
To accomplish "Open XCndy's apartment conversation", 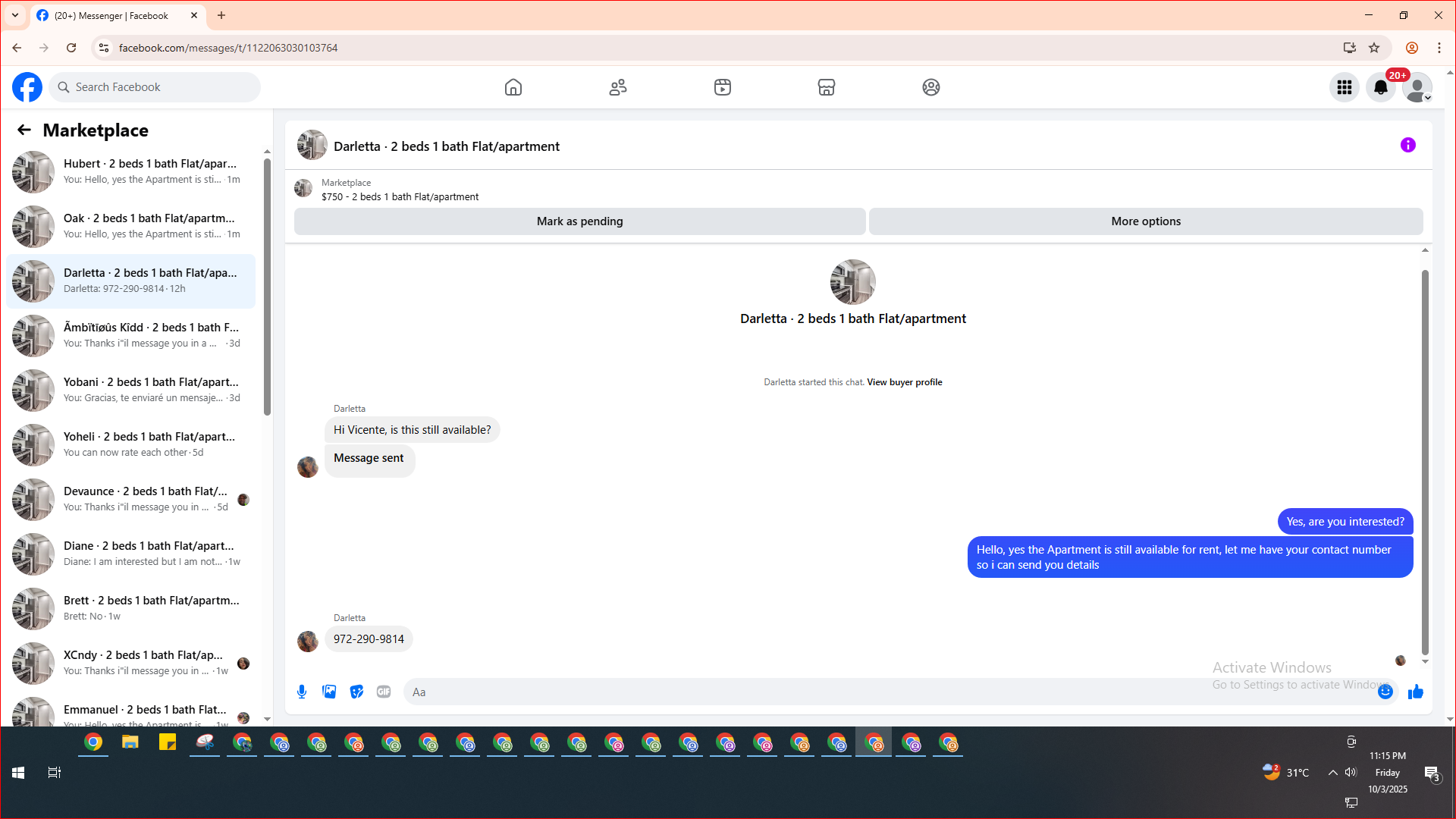I will (130, 664).
